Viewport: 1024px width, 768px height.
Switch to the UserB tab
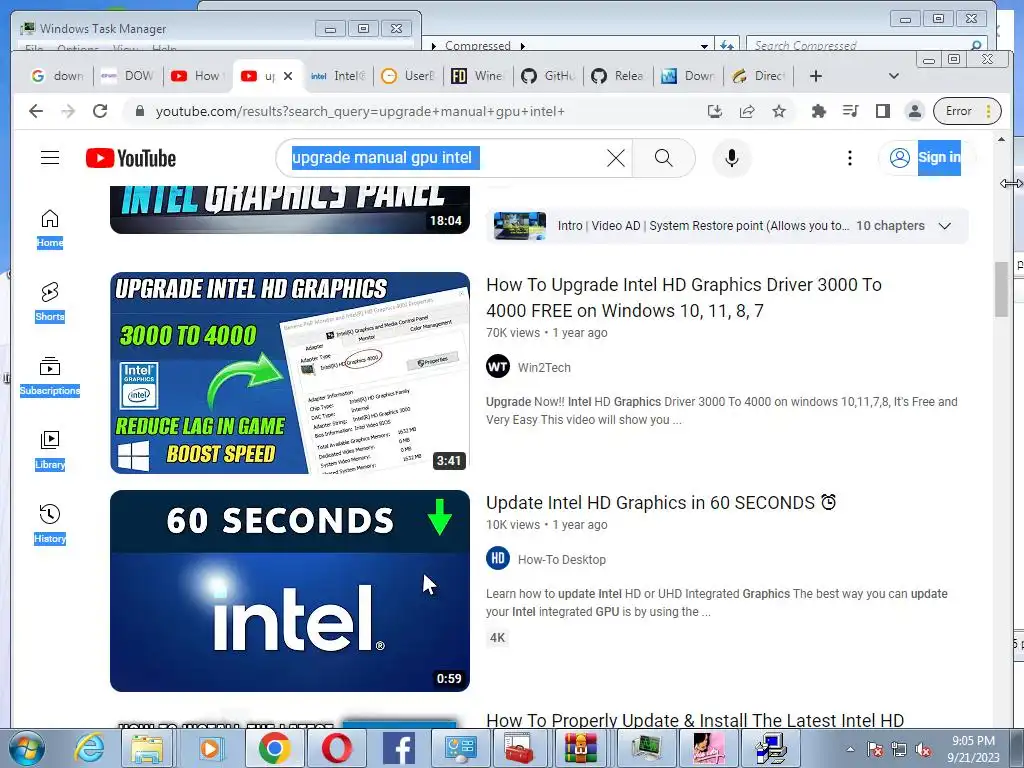tap(408, 76)
